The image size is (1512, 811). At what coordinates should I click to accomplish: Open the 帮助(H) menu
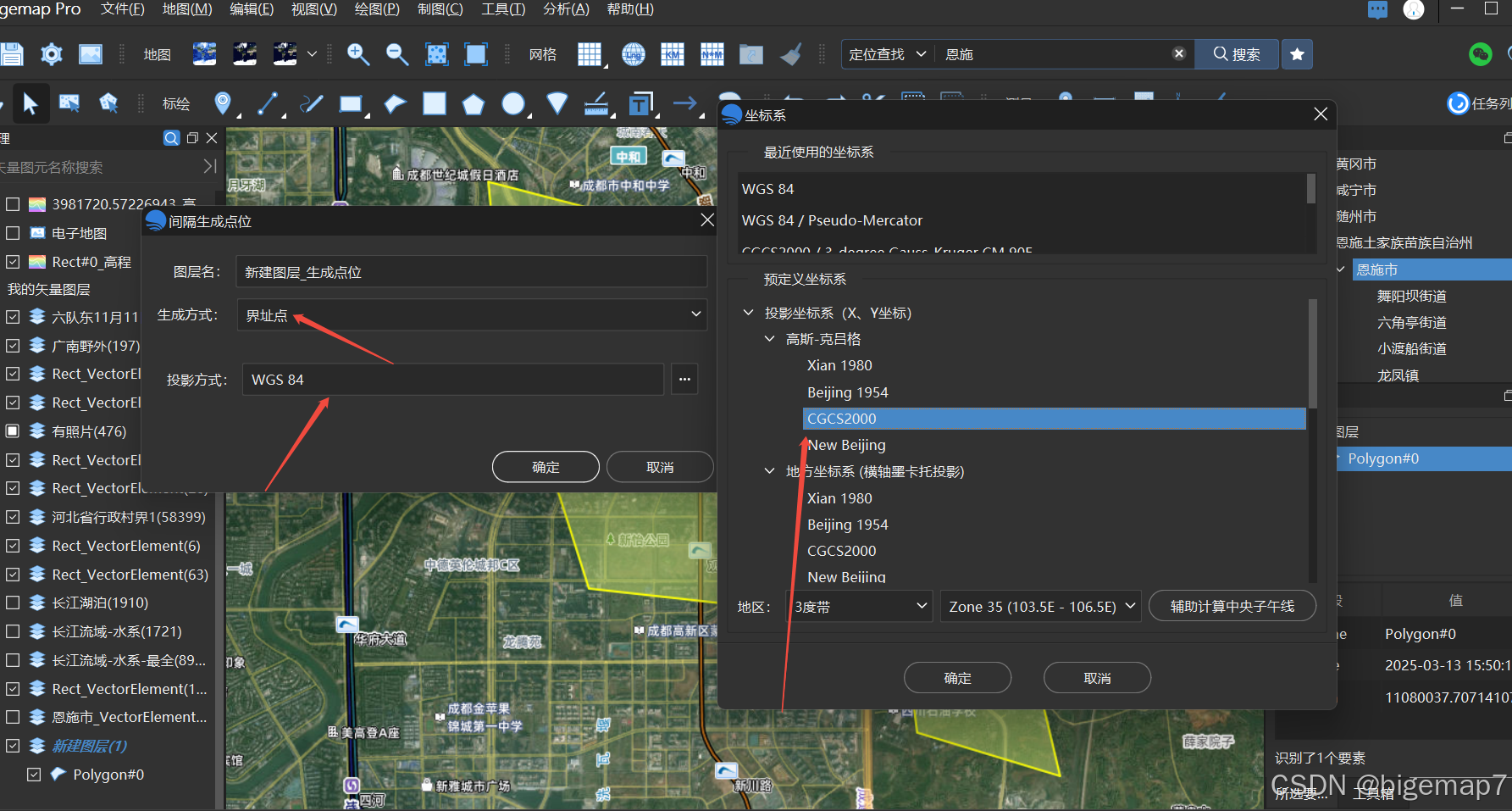point(630,9)
